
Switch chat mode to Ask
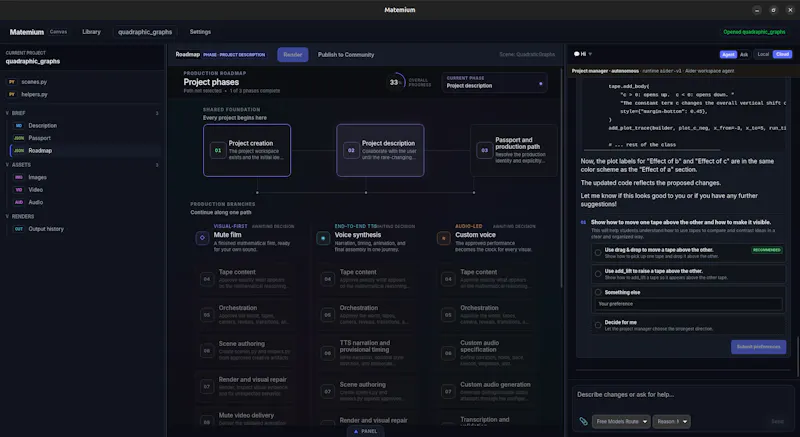point(744,54)
